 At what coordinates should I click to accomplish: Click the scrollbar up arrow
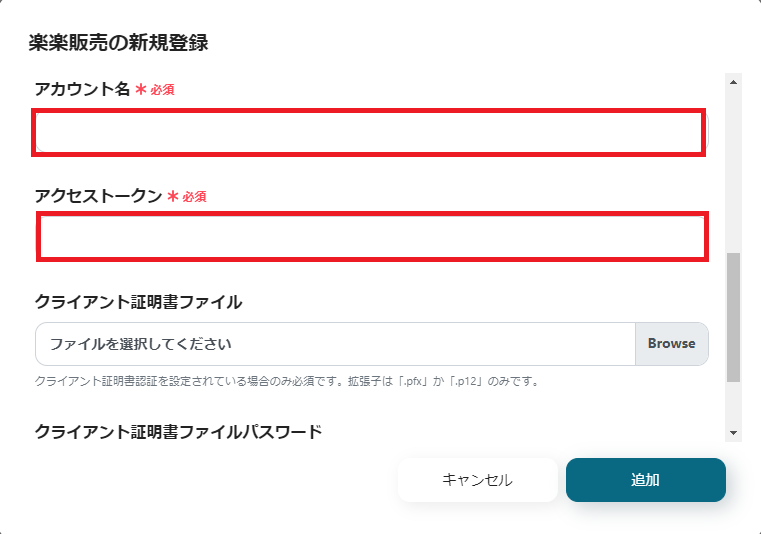pos(734,82)
